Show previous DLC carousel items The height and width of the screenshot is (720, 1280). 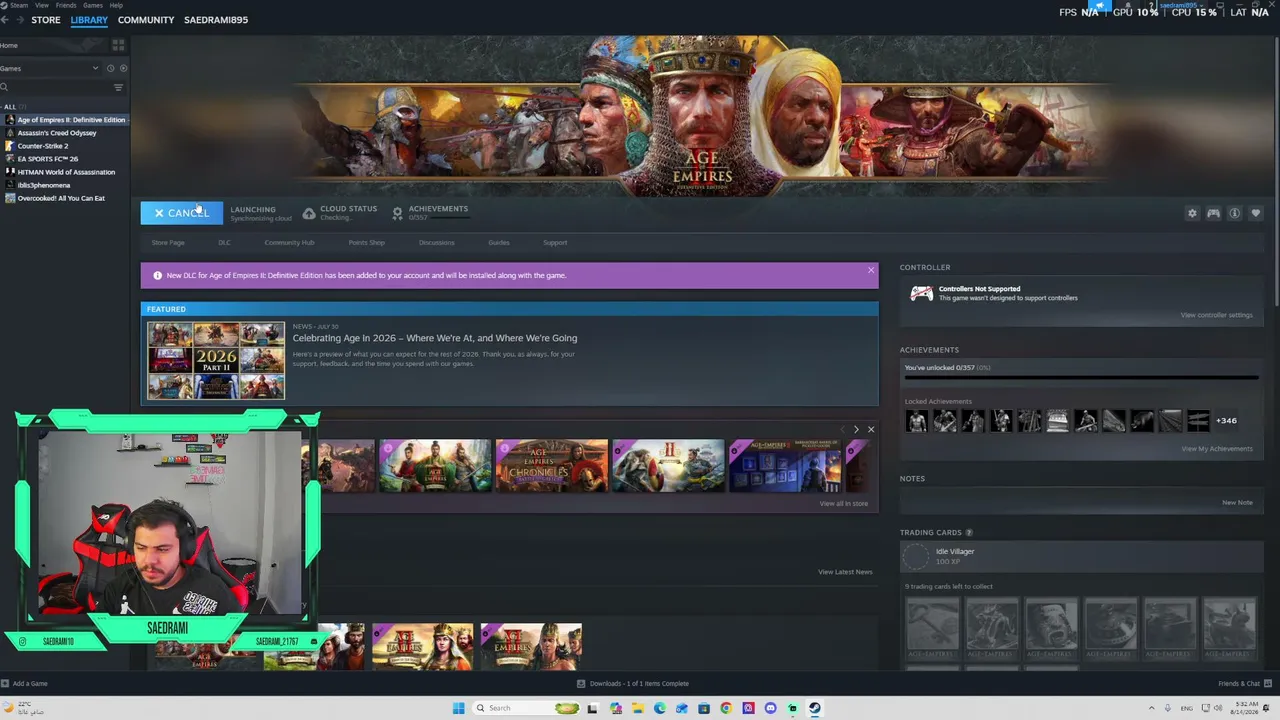(842, 429)
